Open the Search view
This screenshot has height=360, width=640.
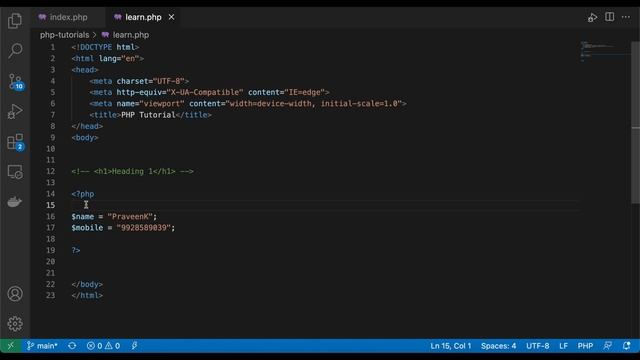point(15,51)
